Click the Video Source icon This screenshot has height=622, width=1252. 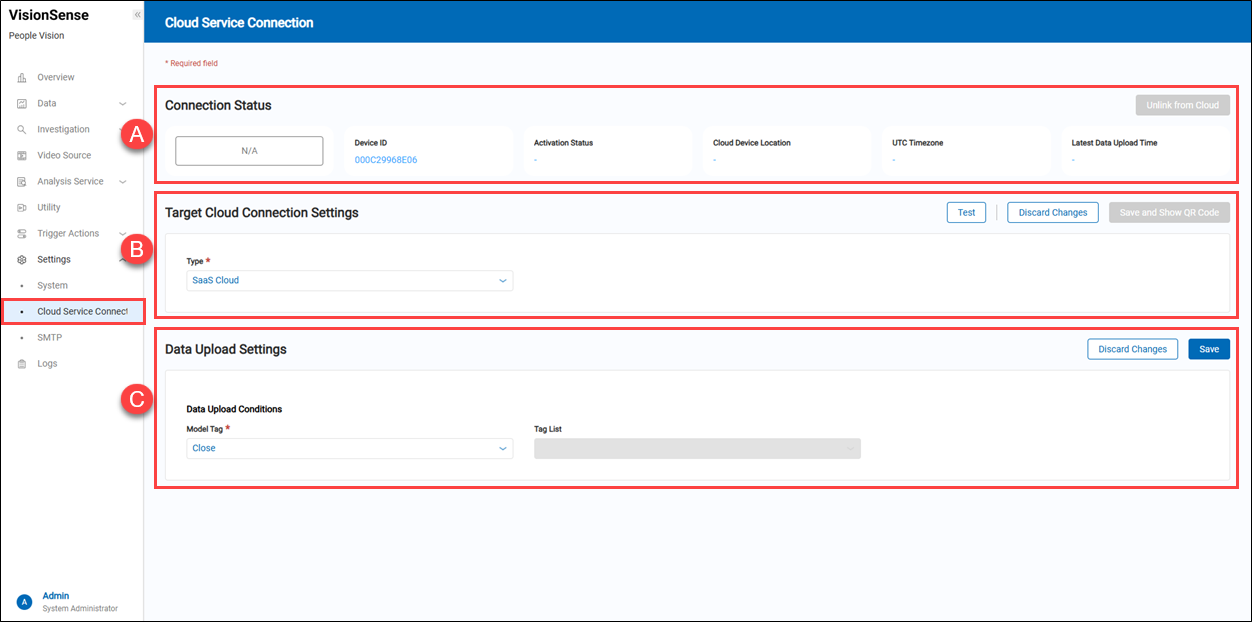pyautogui.click(x=22, y=156)
